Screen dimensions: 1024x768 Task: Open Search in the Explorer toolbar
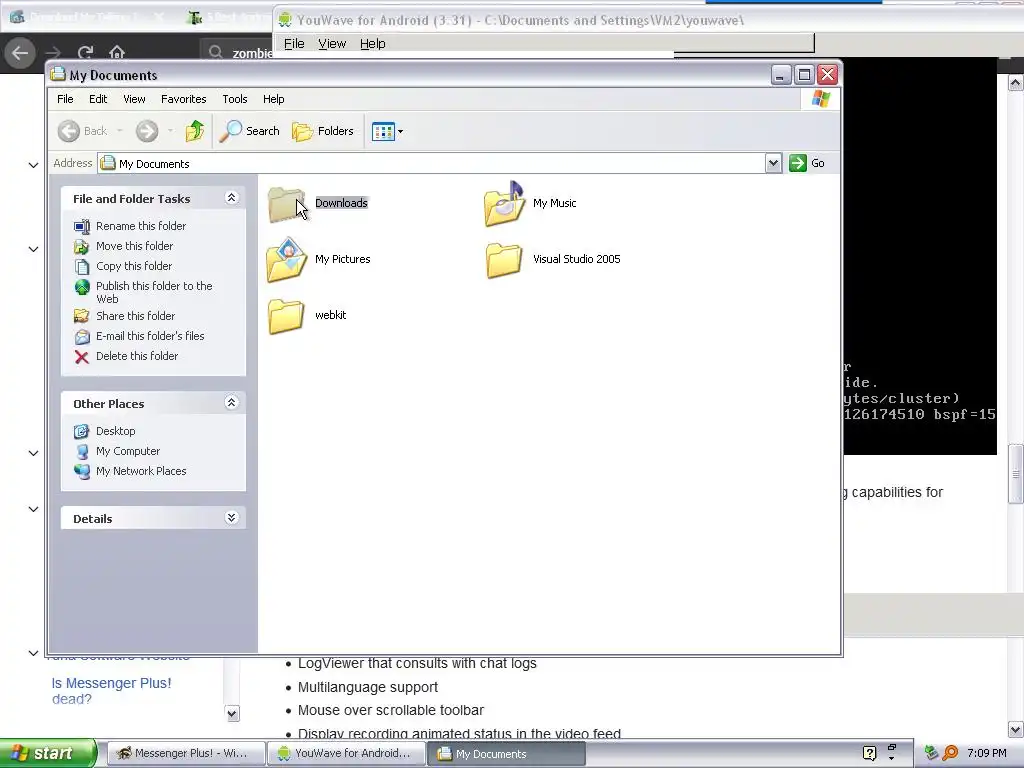click(249, 131)
